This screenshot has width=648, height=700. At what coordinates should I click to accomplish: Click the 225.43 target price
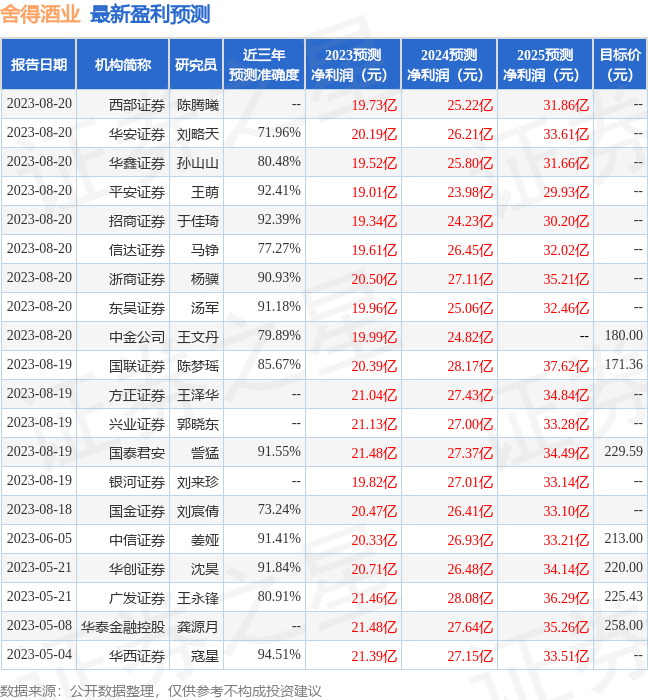point(623,596)
